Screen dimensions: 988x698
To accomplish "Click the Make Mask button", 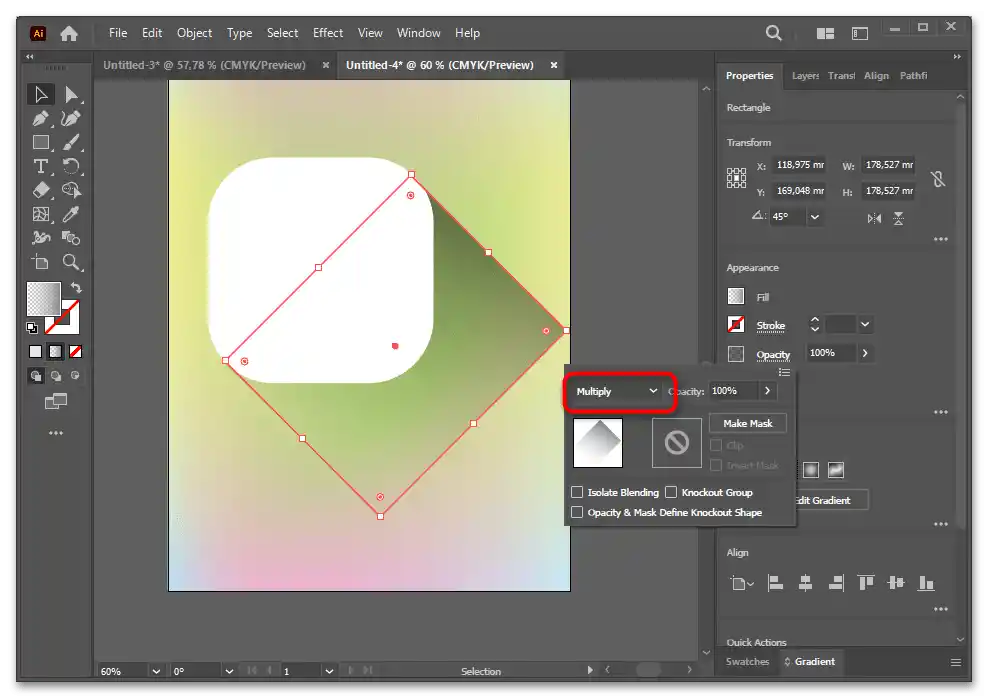I will tap(747, 423).
